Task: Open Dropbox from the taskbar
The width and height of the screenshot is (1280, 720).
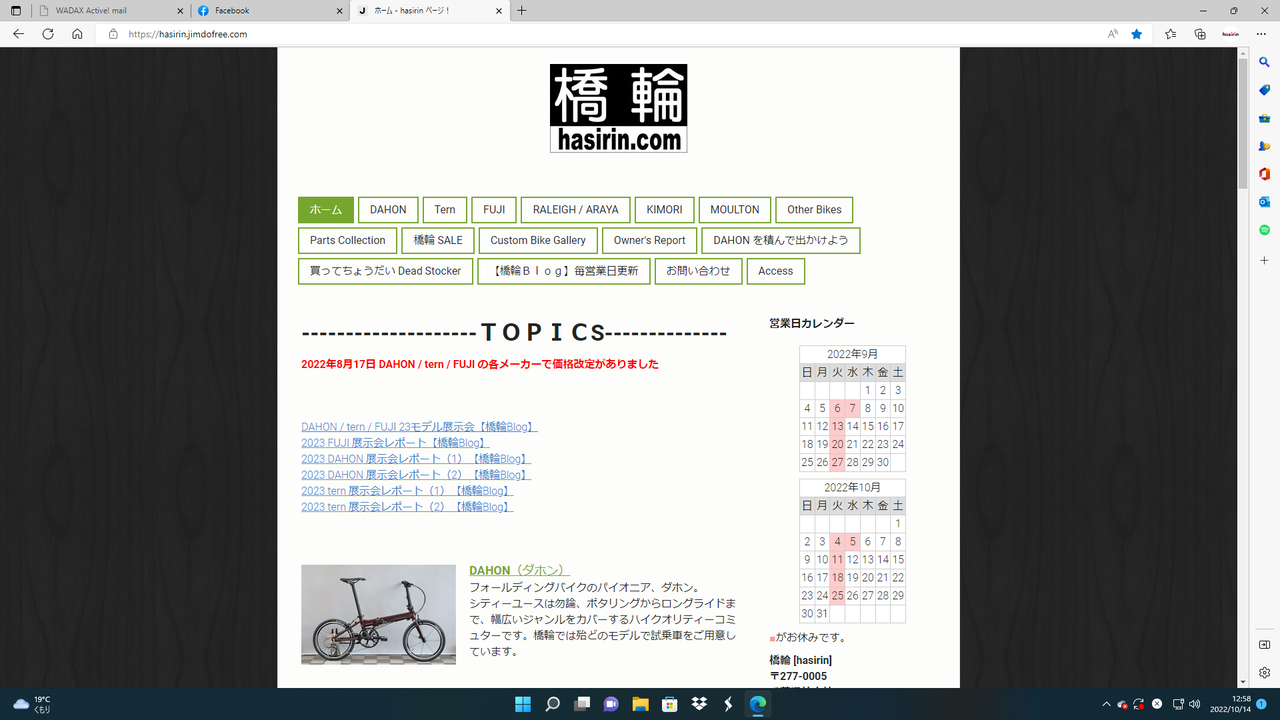Action: pyautogui.click(x=699, y=704)
